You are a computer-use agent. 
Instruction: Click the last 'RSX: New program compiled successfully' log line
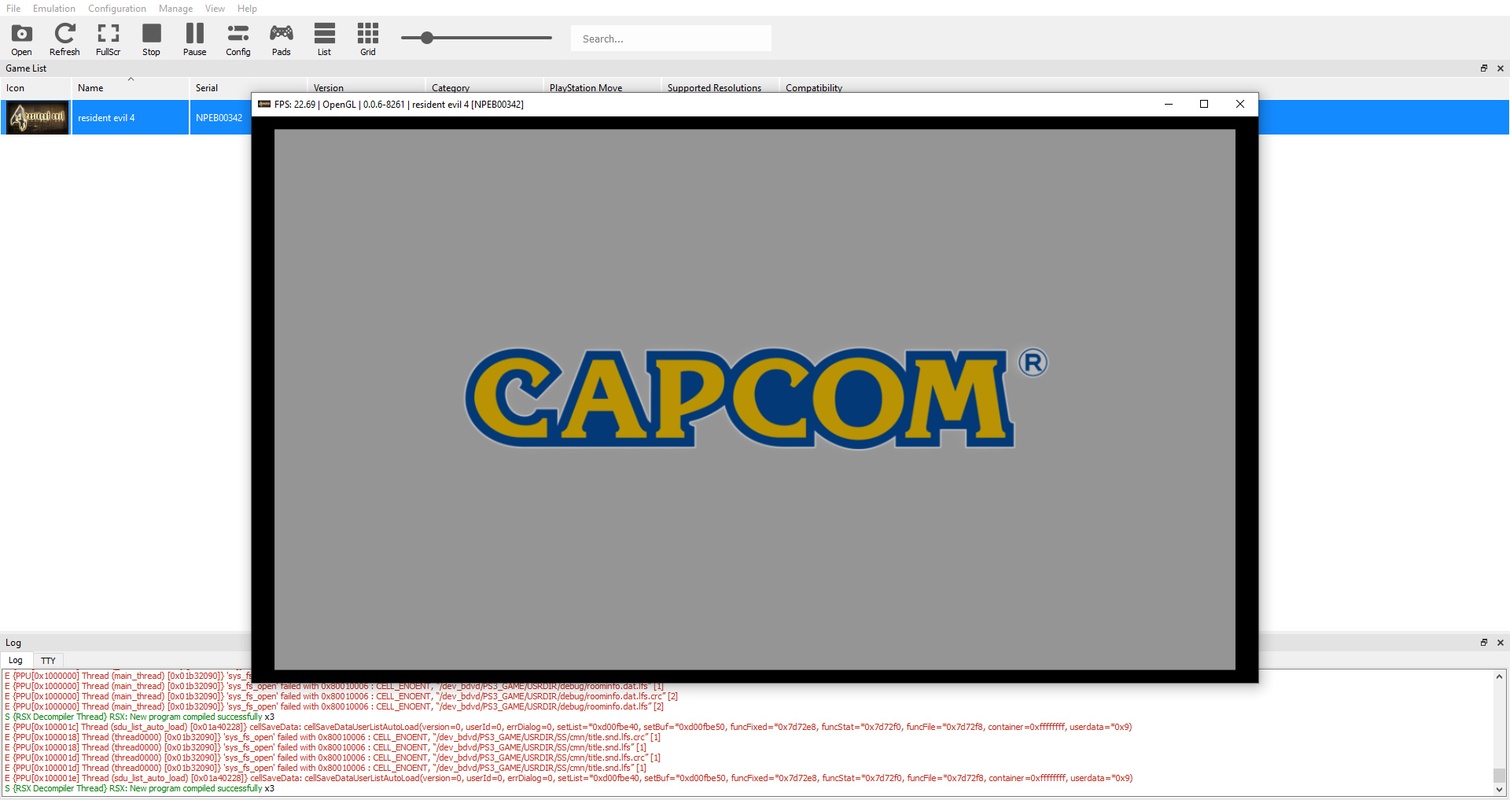click(x=139, y=788)
